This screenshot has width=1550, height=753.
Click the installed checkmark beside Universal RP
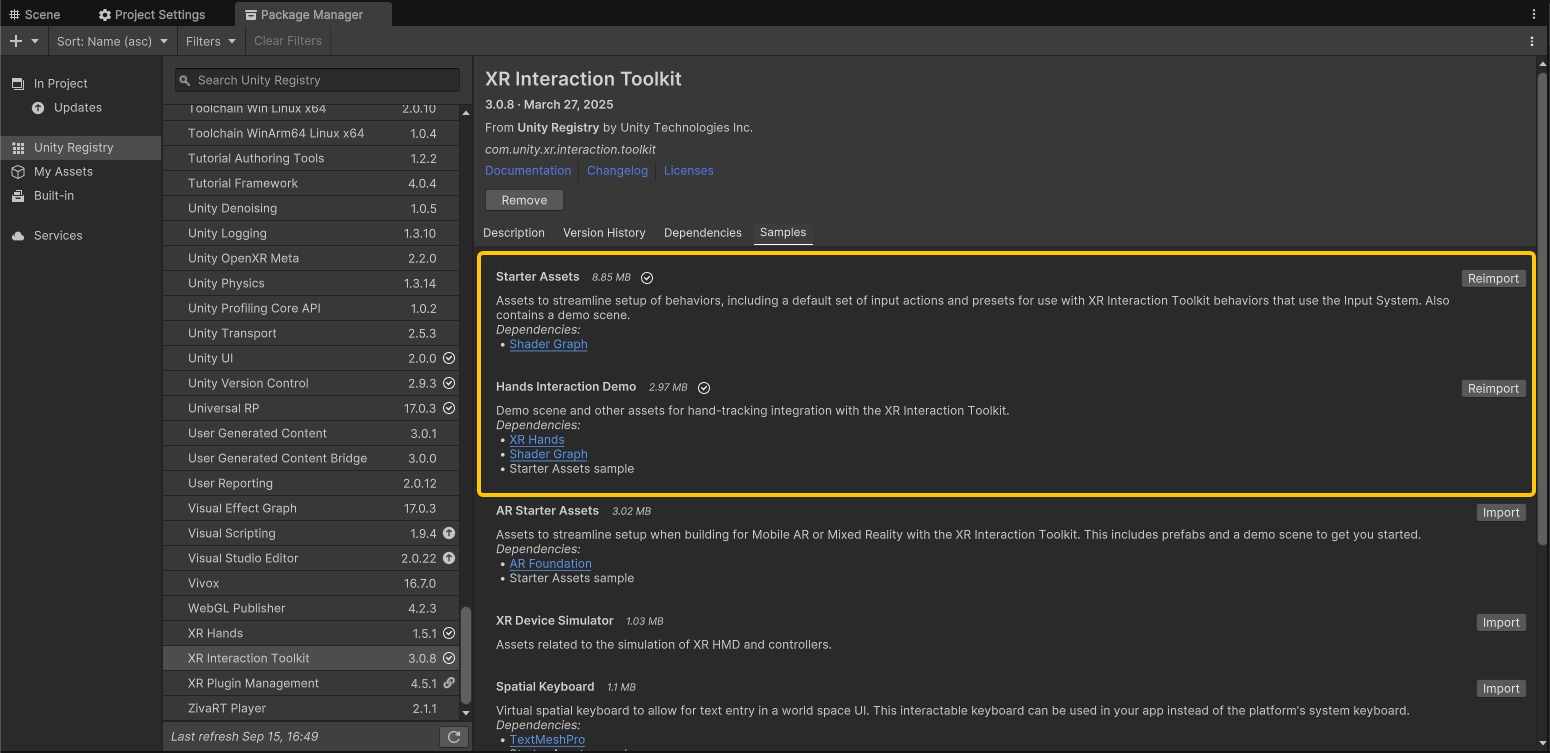pyautogui.click(x=449, y=408)
